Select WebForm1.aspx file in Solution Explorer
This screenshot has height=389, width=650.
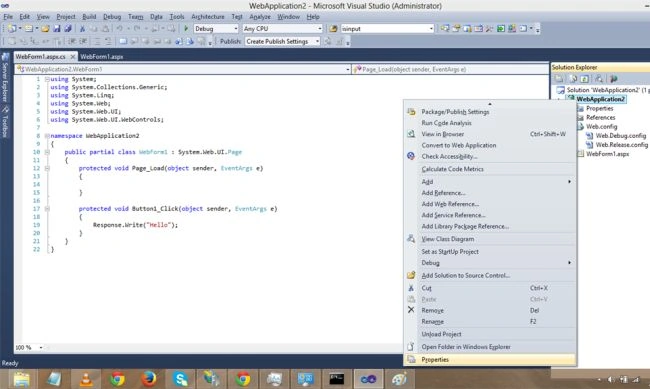tap(607, 154)
